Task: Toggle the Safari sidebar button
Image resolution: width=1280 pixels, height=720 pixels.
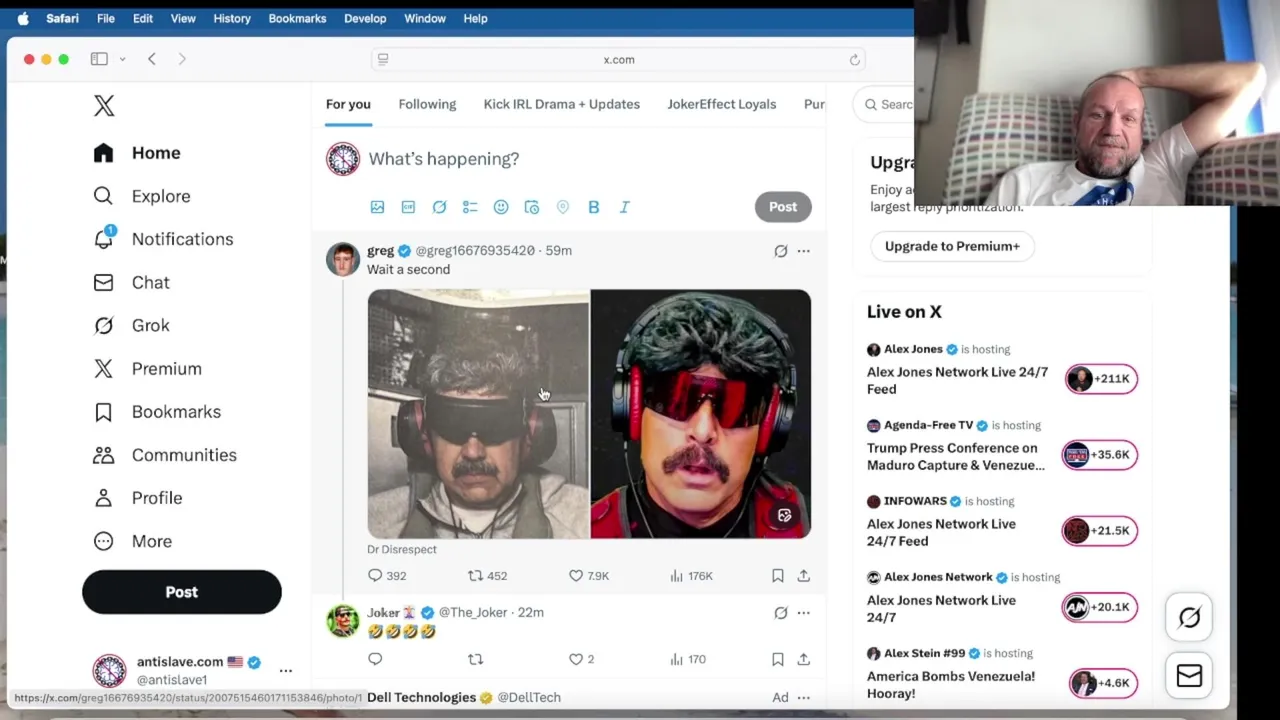Action: tap(99, 59)
